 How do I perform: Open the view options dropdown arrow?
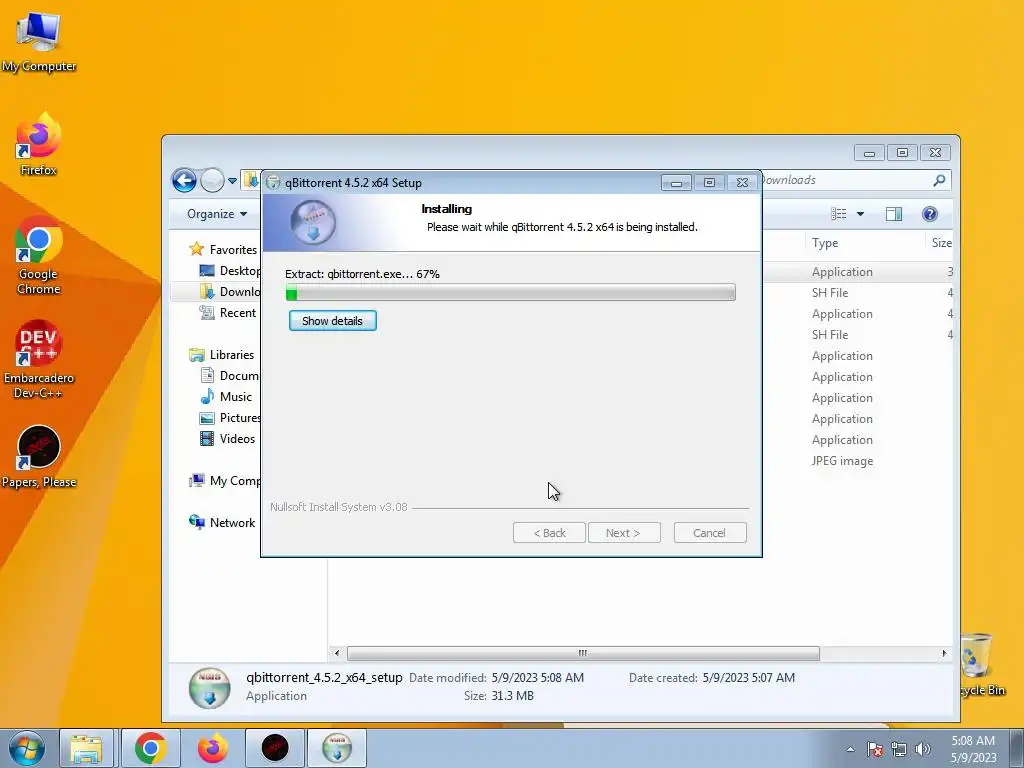coord(860,214)
